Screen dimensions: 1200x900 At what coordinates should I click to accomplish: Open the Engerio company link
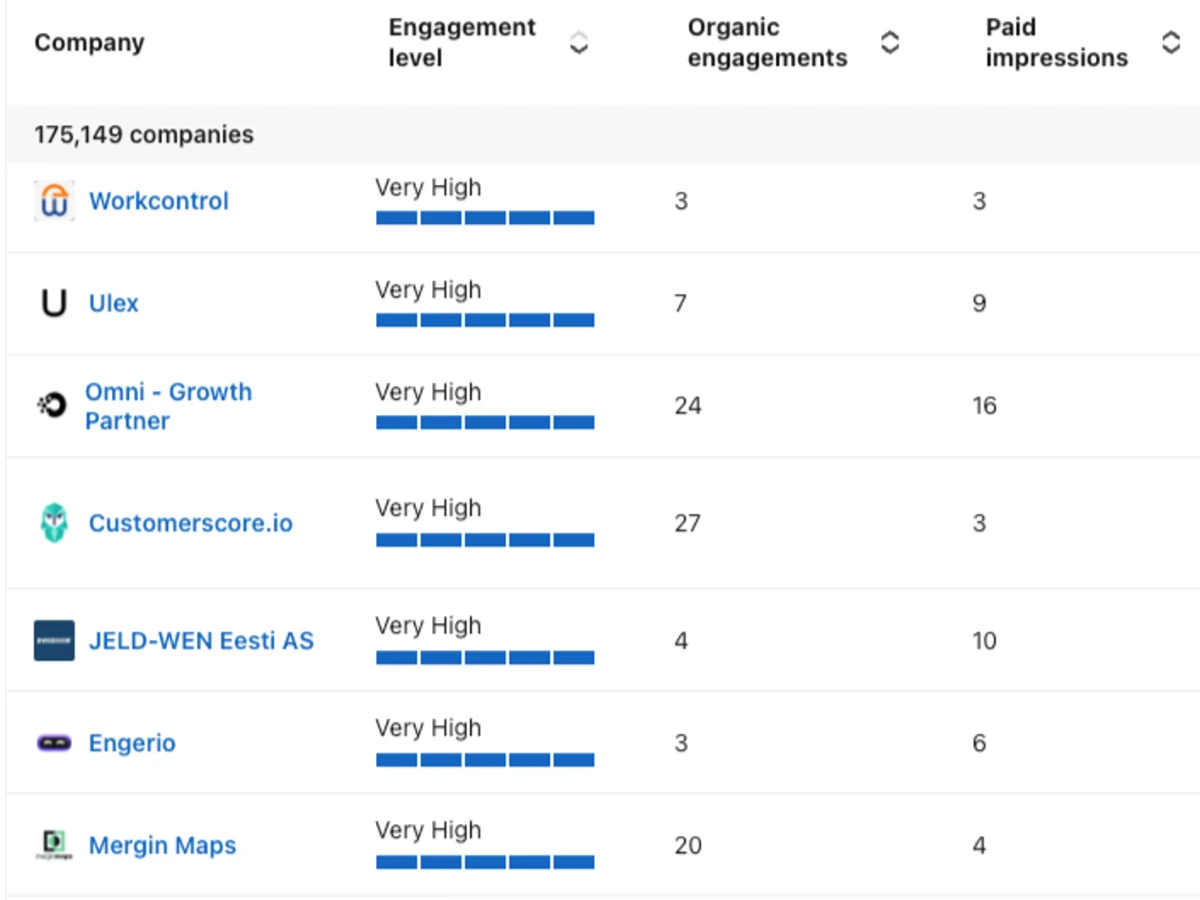[132, 743]
